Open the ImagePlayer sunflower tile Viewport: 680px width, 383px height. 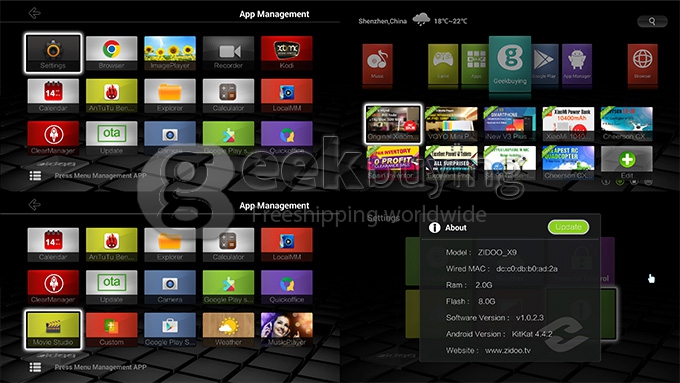pos(170,53)
